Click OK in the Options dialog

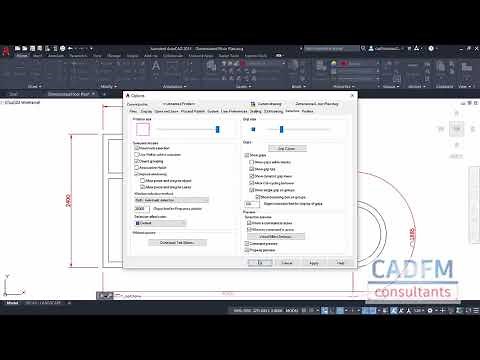[x=260, y=263]
